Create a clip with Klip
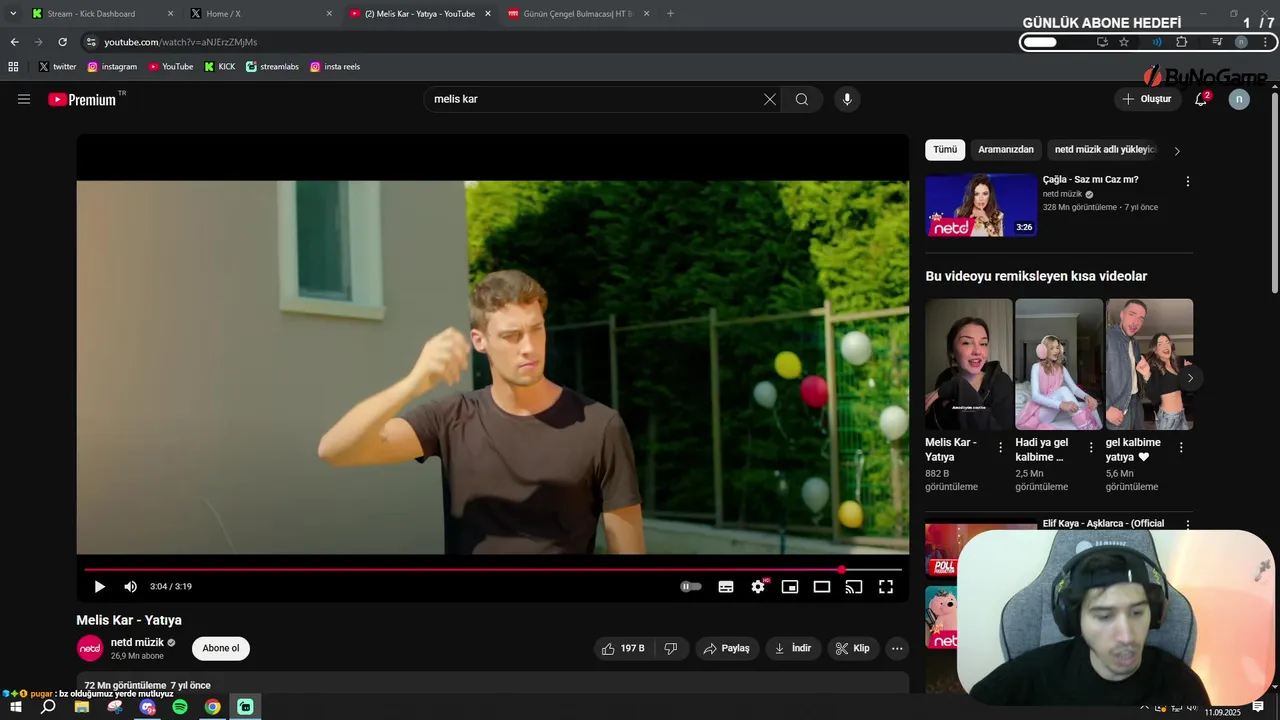The width and height of the screenshot is (1280, 720). [853, 648]
